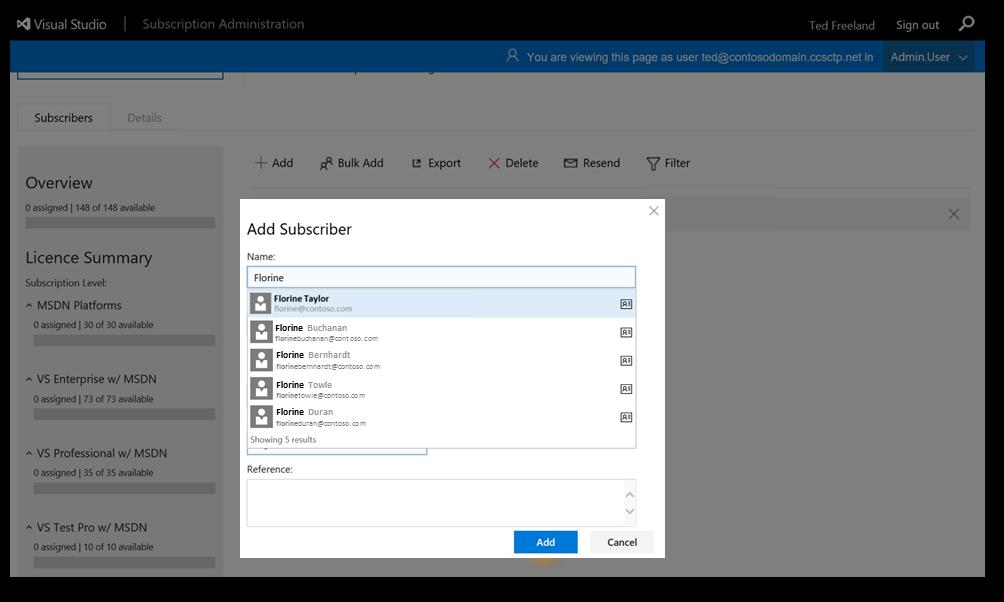Viewport: 1004px width, 602px height.
Task: Confirm with the blue Add button
Action: 546,542
